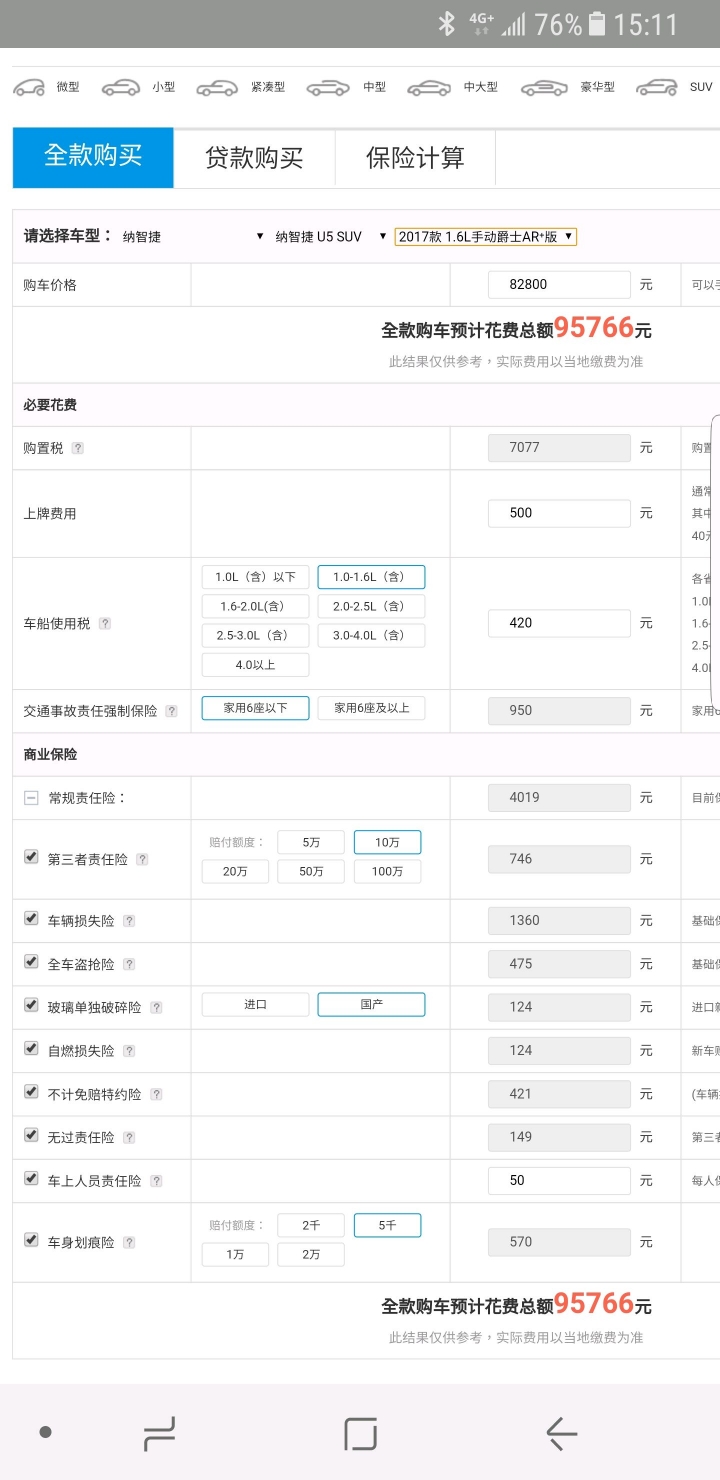Switch to 贷款购买 tab
The width and height of the screenshot is (720, 1480).
[x=254, y=157]
